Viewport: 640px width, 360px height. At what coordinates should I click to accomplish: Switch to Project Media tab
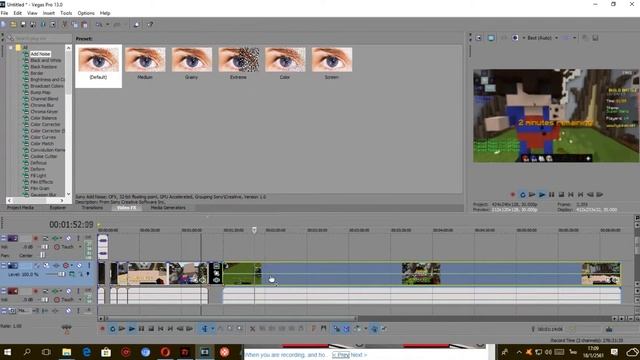pos(20,208)
